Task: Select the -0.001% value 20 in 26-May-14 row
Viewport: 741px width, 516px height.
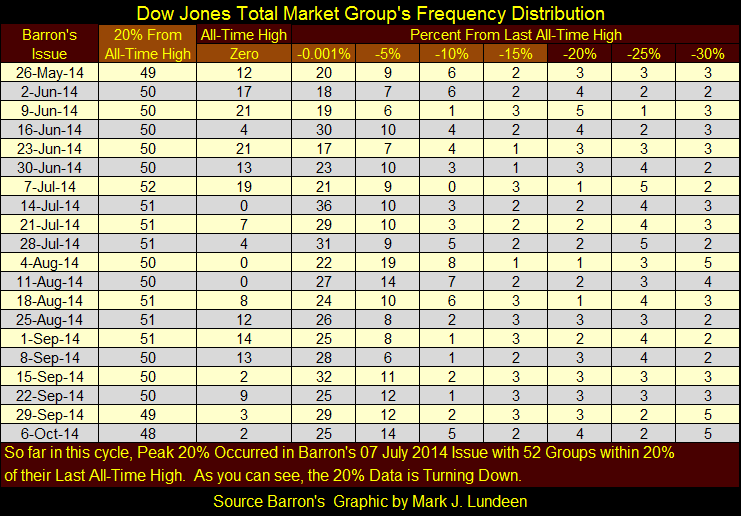Action: 324,72
